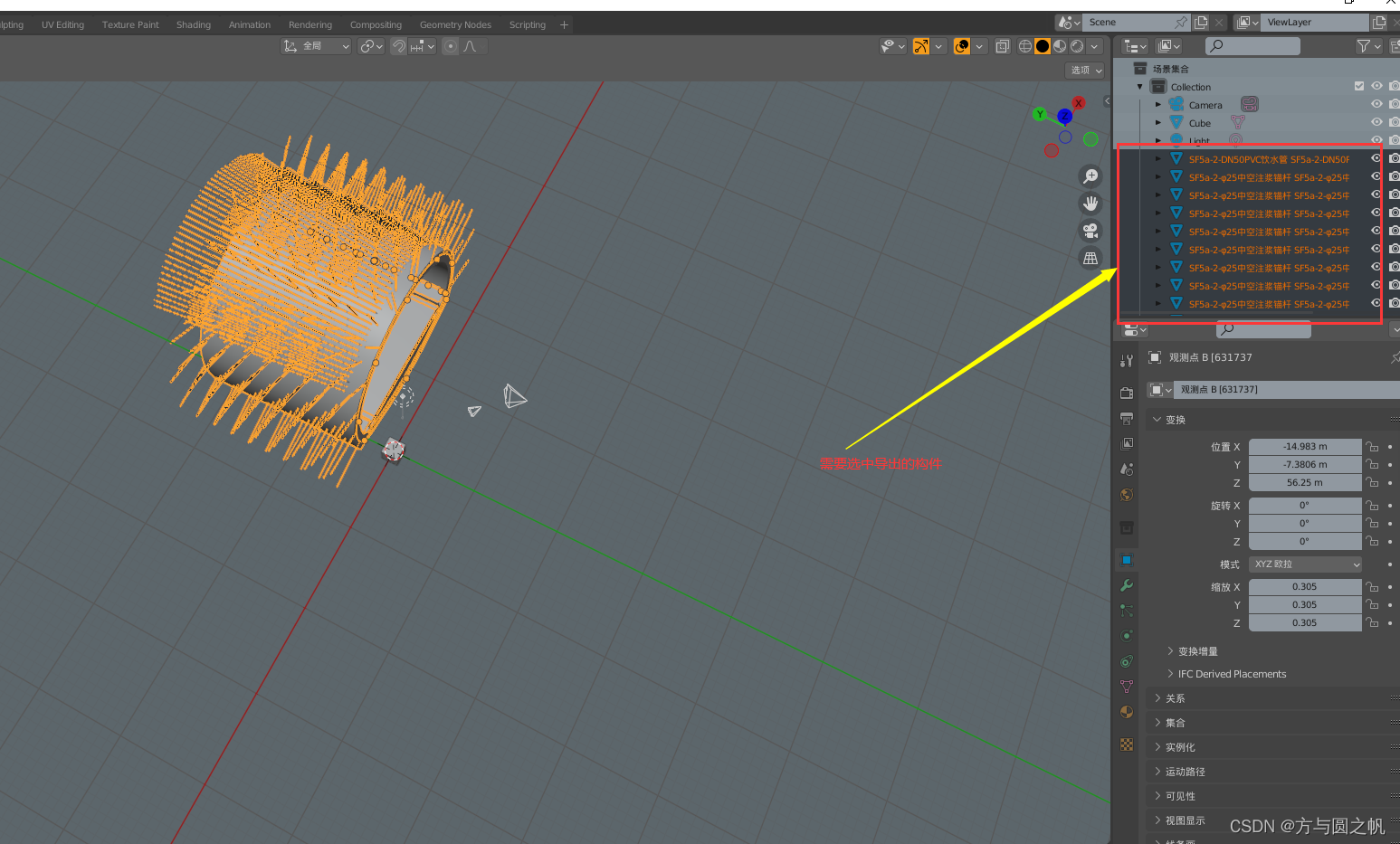The width and height of the screenshot is (1400, 844).
Task: Uncheck Collection exclude-from-view-layer checkbox
Action: 1359,87
